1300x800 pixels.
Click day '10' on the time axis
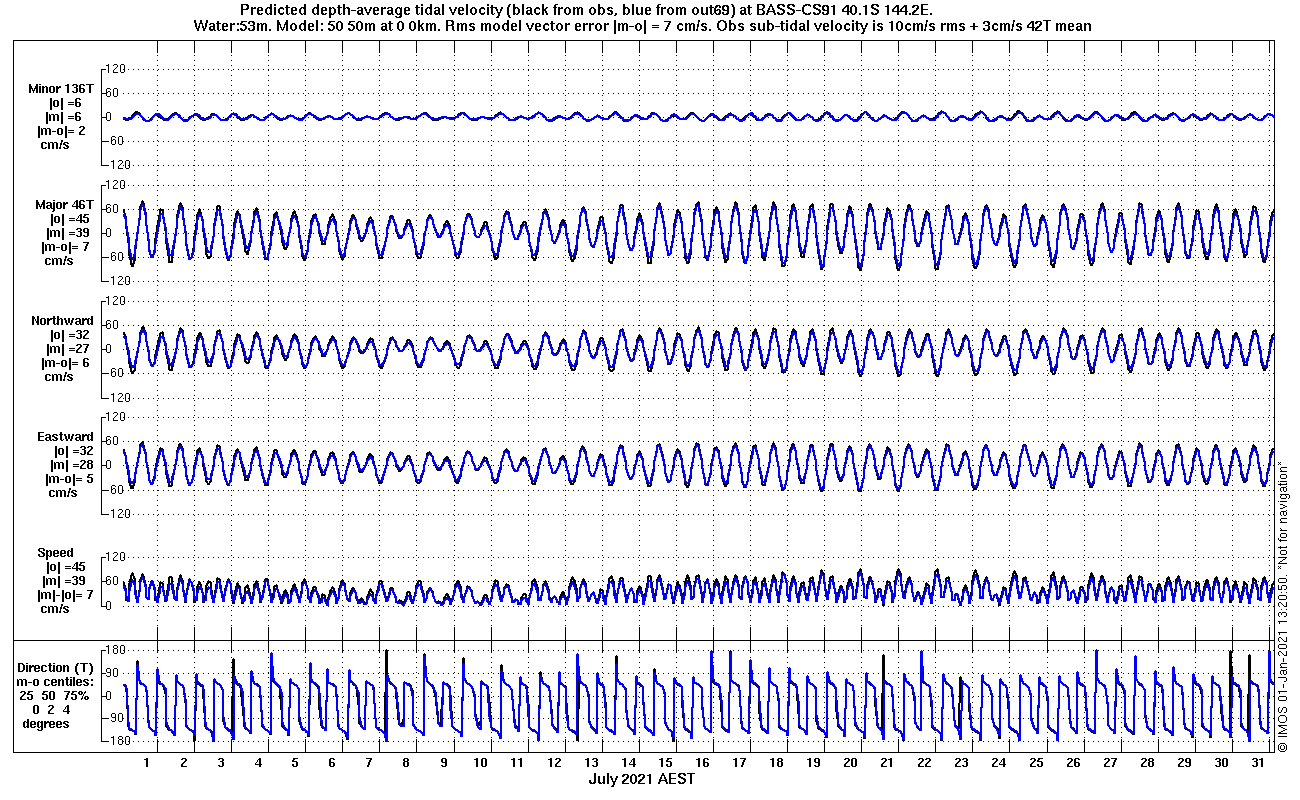[480, 762]
